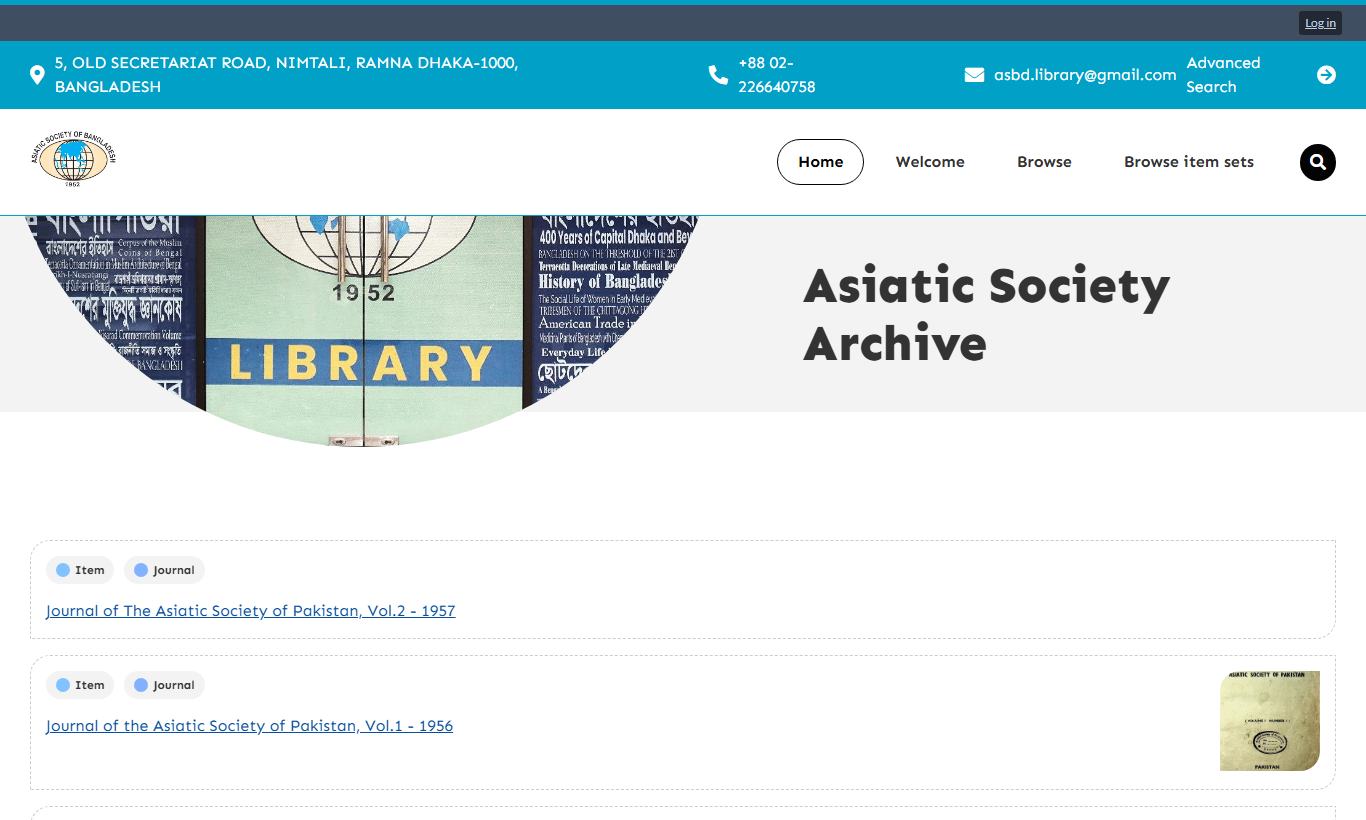This screenshot has height=820, width=1366.
Task: Click the Asiatic Society of Bangladesh logo
Action: click(73, 159)
